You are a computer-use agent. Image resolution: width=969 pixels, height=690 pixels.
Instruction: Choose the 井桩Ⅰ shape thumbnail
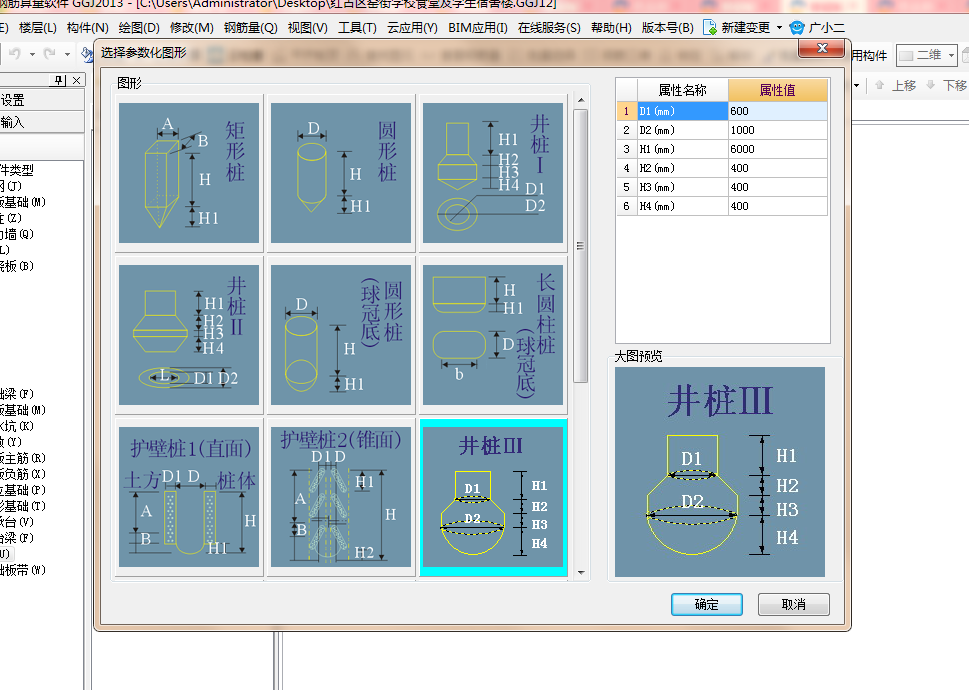(493, 173)
